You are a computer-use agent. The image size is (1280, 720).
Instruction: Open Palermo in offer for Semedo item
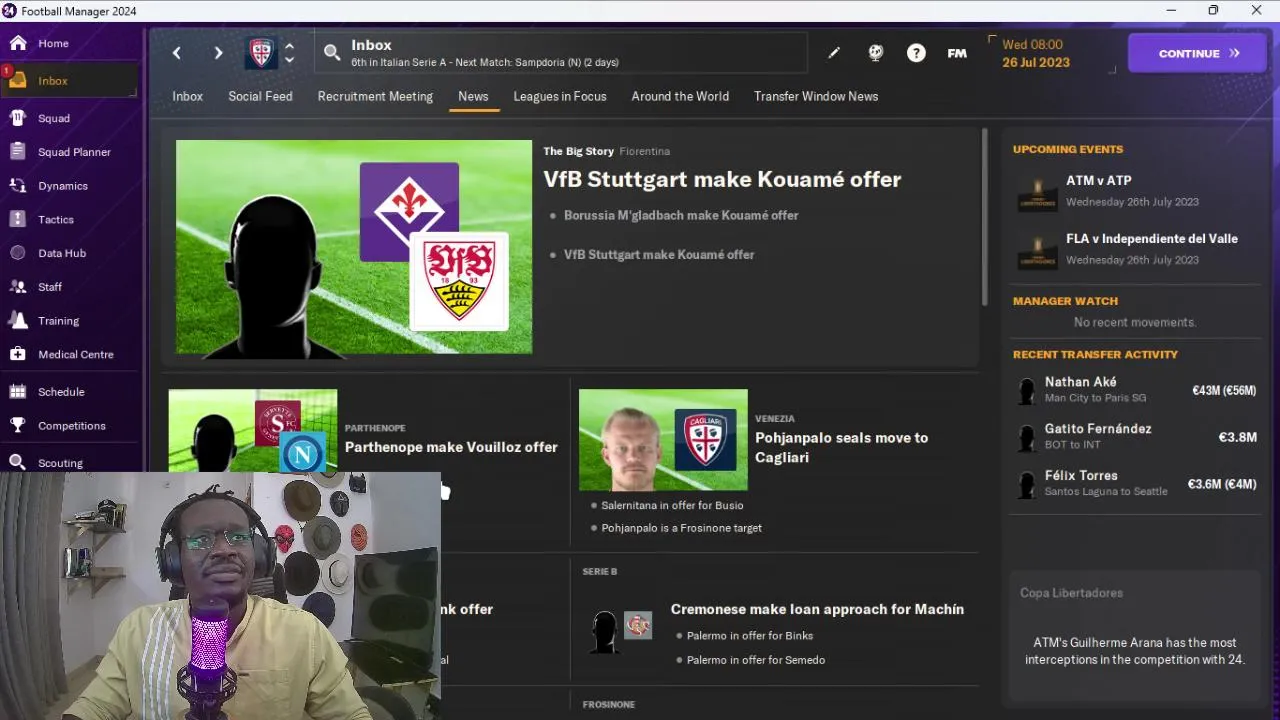coord(756,660)
